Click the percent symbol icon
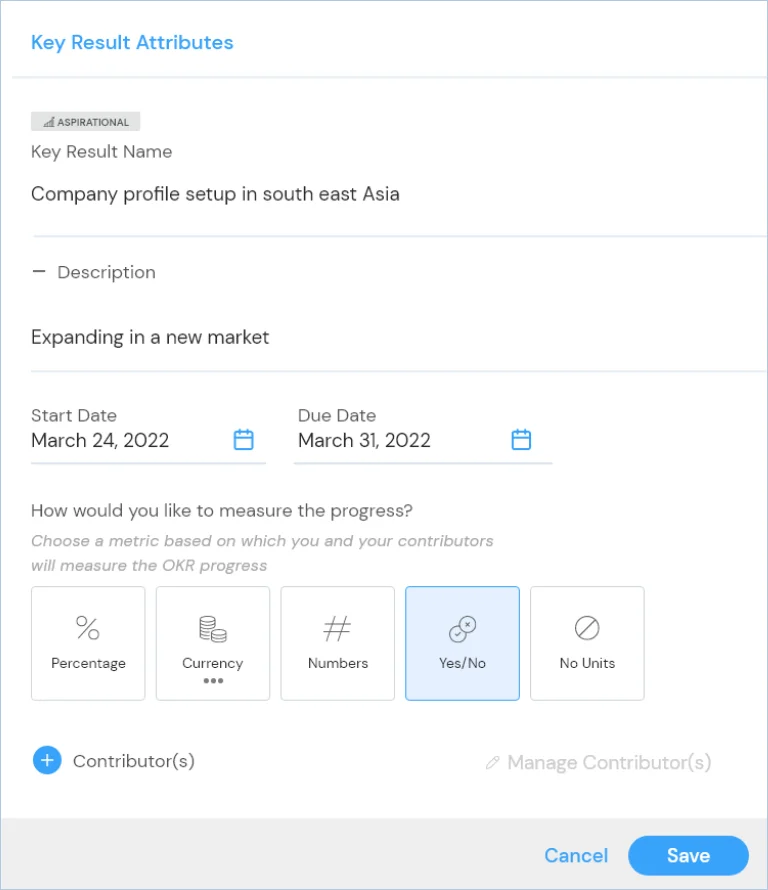This screenshot has width=768, height=890. coord(88,628)
